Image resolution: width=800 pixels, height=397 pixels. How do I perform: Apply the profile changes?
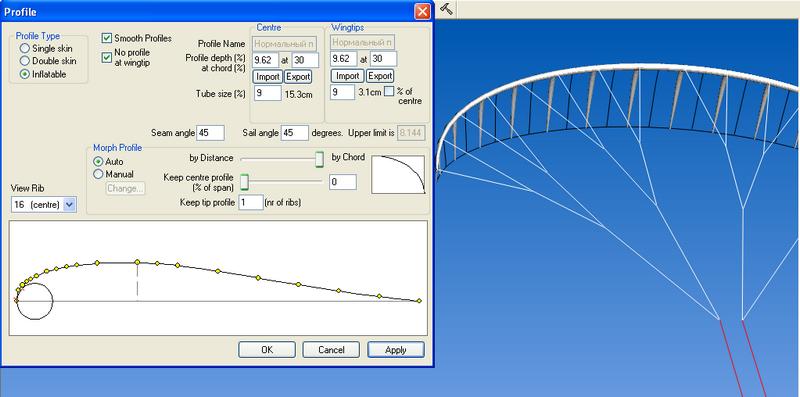click(395, 350)
